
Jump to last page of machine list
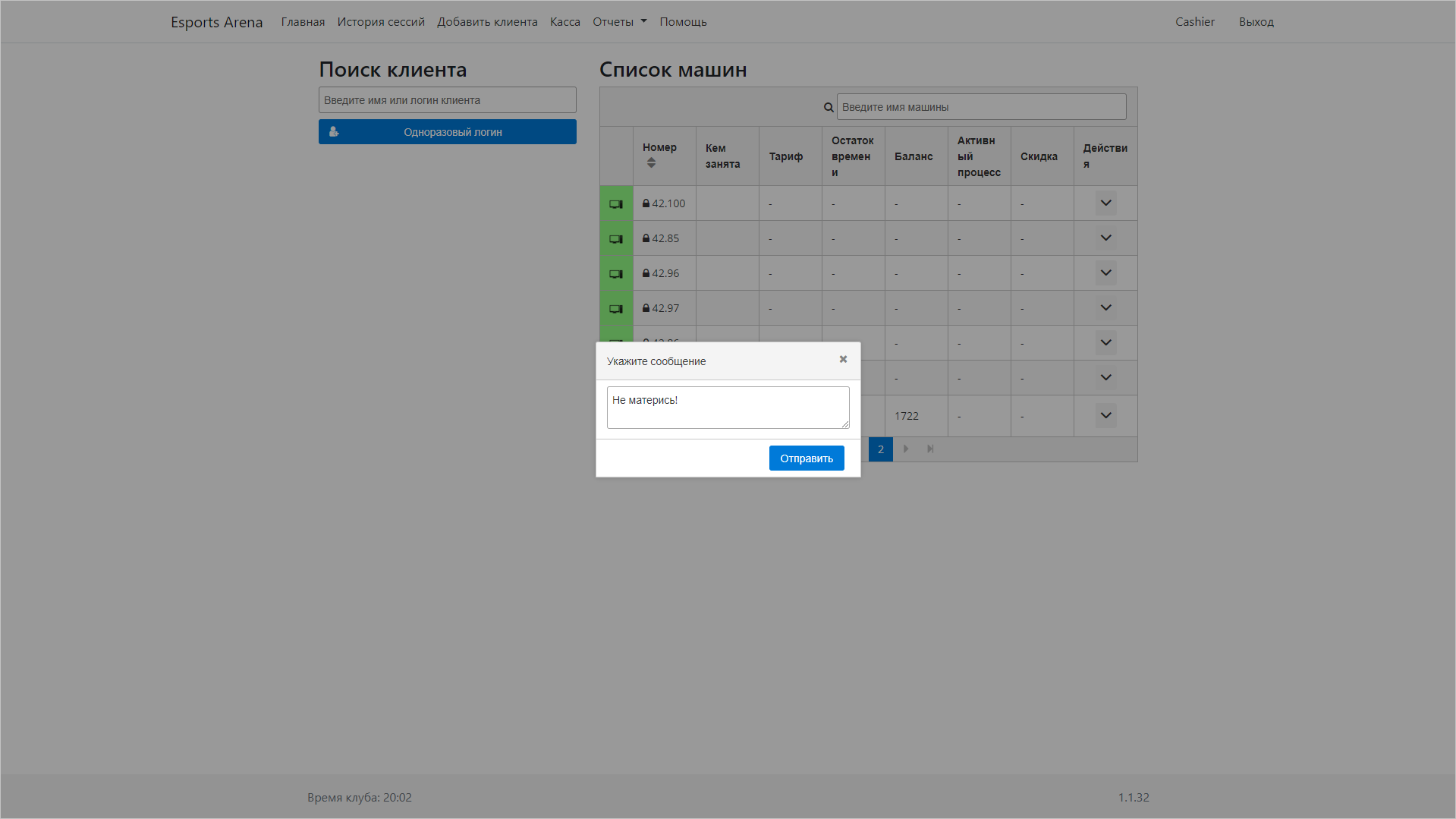930,449
